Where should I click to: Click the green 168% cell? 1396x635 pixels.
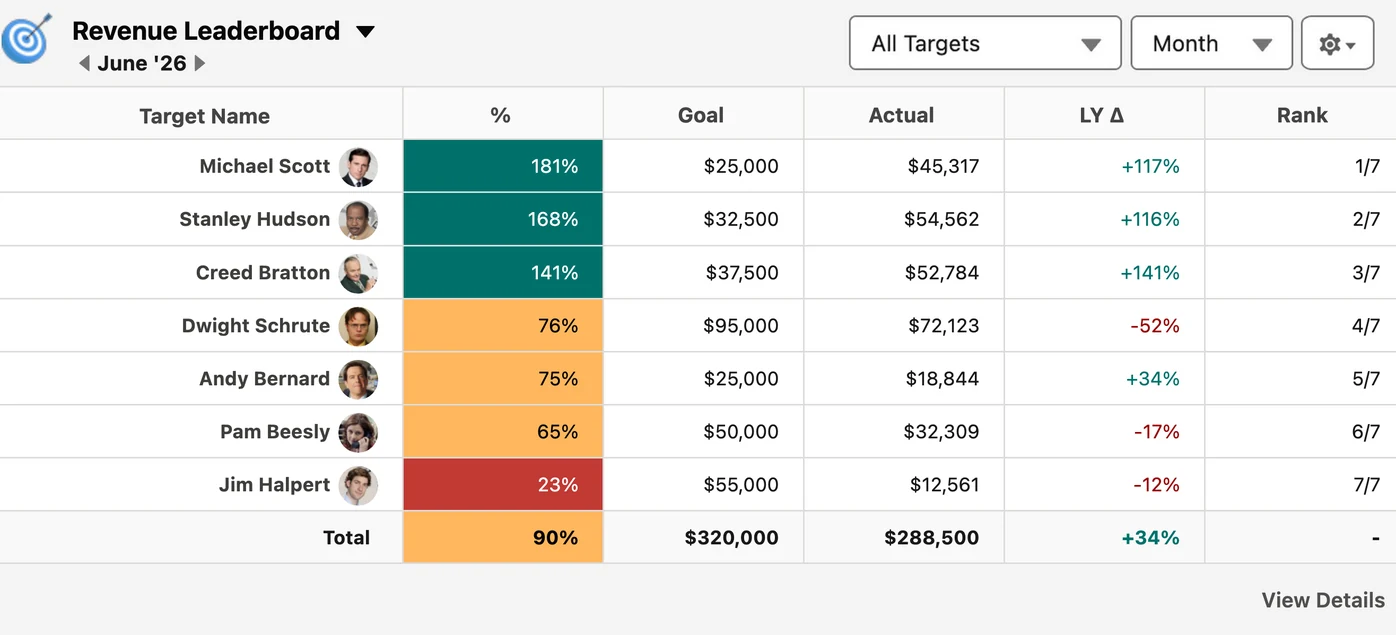point(503,219)
